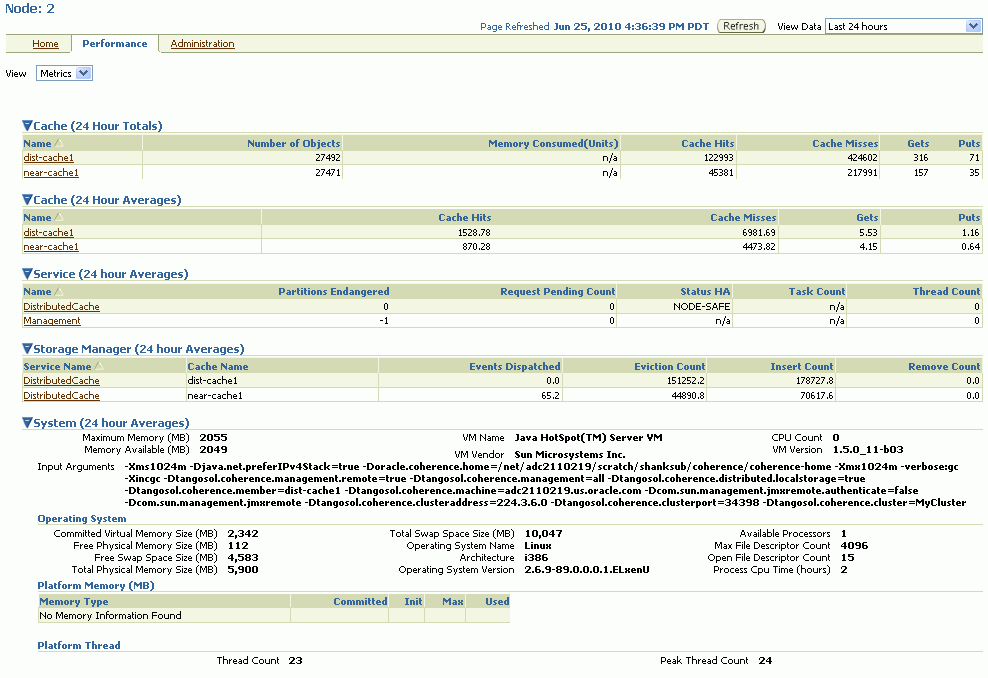Select the 70617.6 insert count value
Screen dimensions: 988x678
[x=817, y=396]
